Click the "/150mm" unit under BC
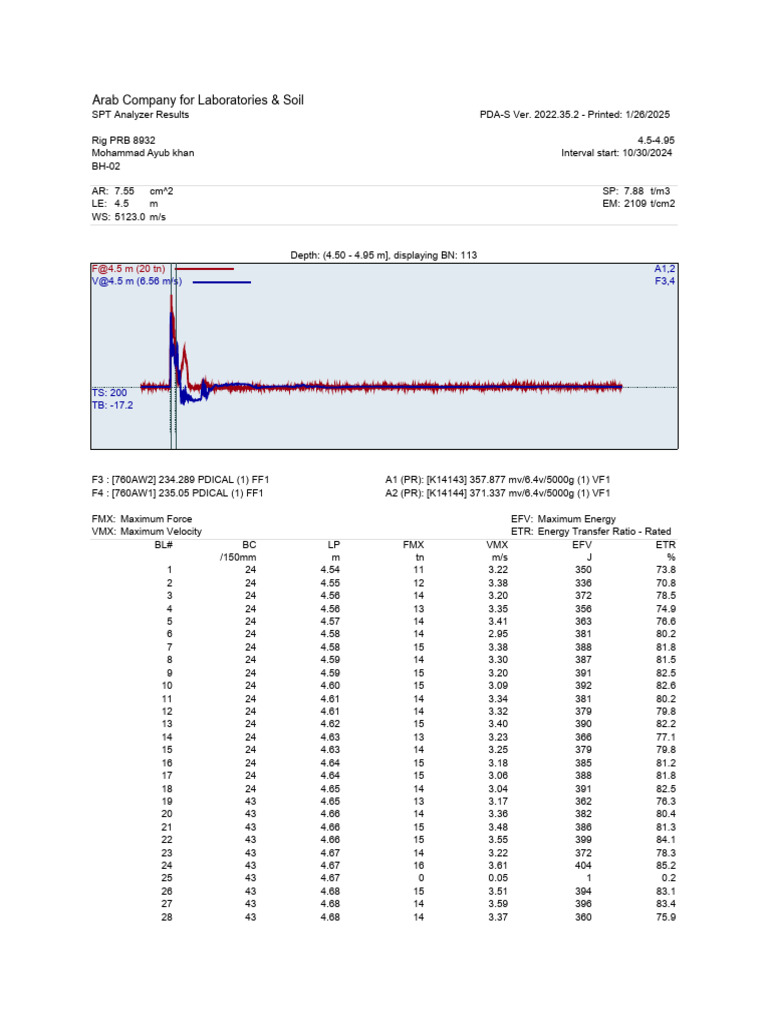This screenshot has width=768, height=1024. pyautogui.click(x=238, y=558)
